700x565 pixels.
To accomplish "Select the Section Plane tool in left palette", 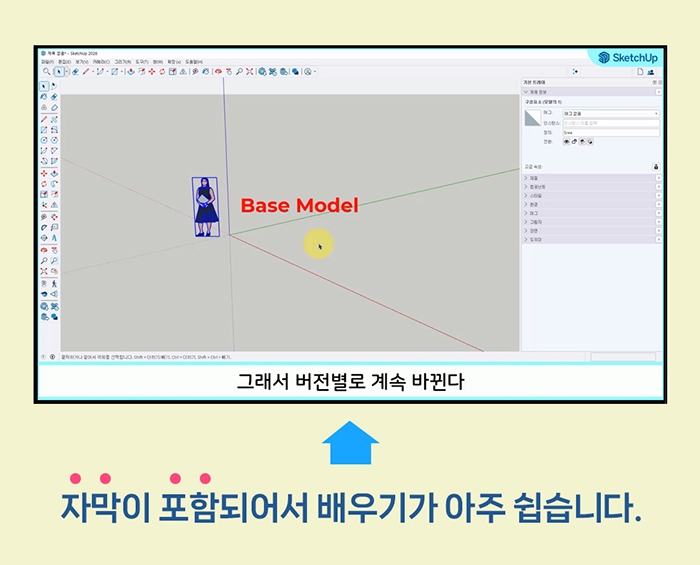I will [x=54, y=294].
